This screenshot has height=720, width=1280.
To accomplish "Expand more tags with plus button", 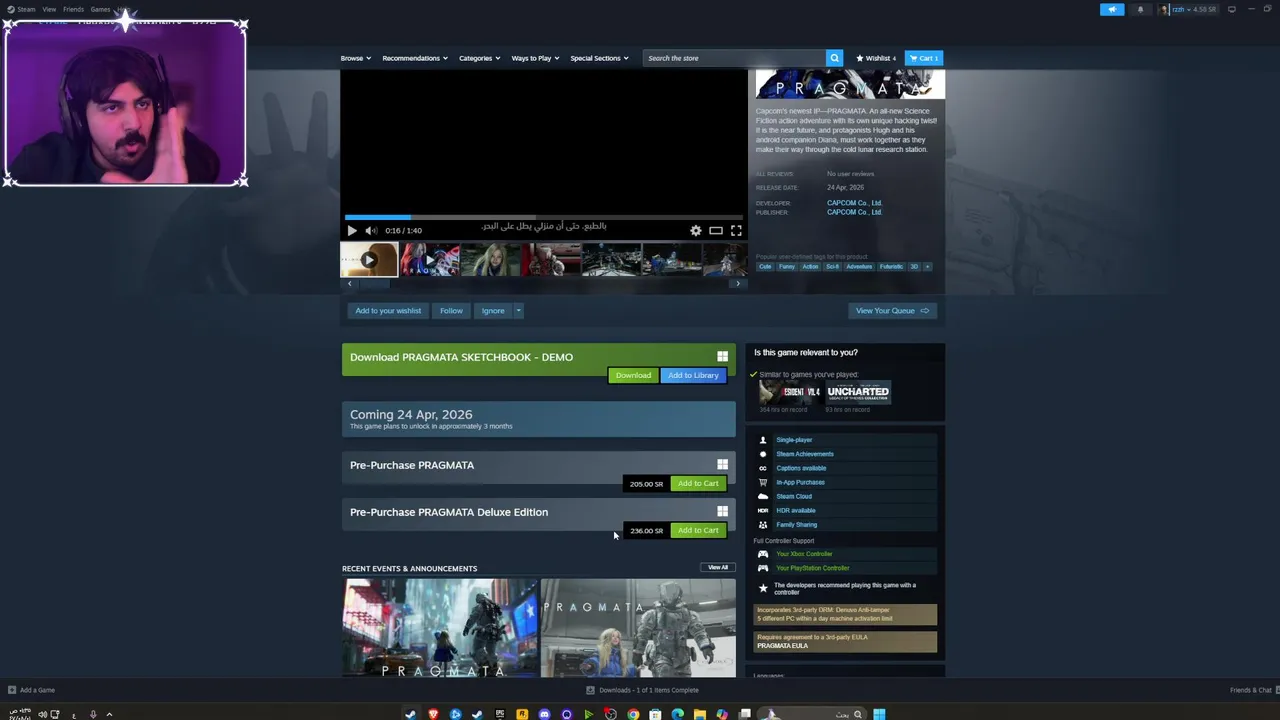I will pyautogui.click(x=927, y=267).
